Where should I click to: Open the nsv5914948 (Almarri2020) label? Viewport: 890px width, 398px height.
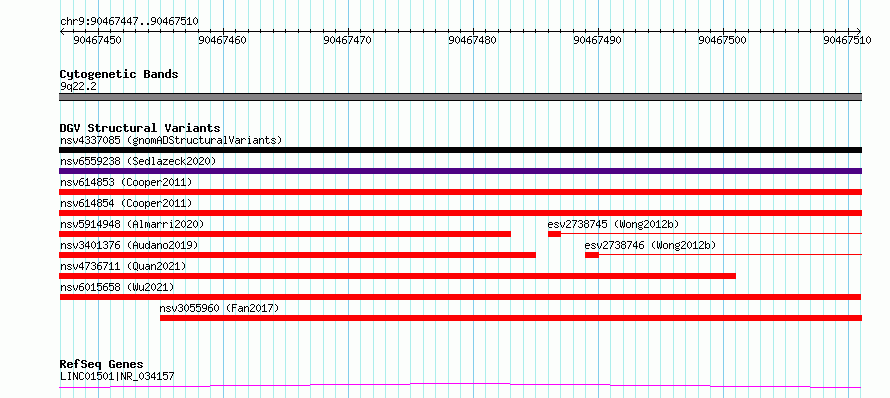(132, 224)
